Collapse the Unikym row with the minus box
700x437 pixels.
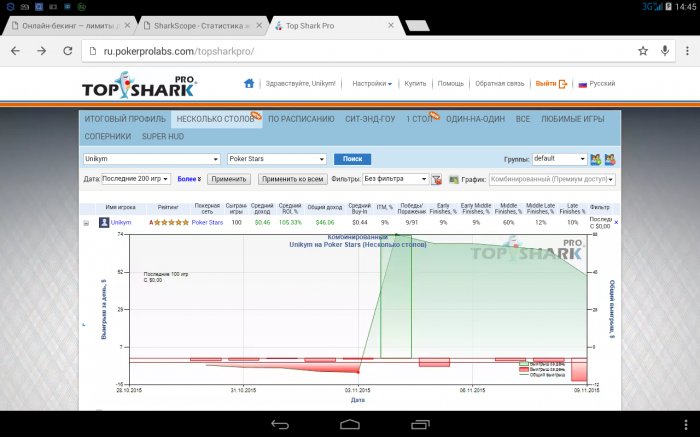pos(86,223)
